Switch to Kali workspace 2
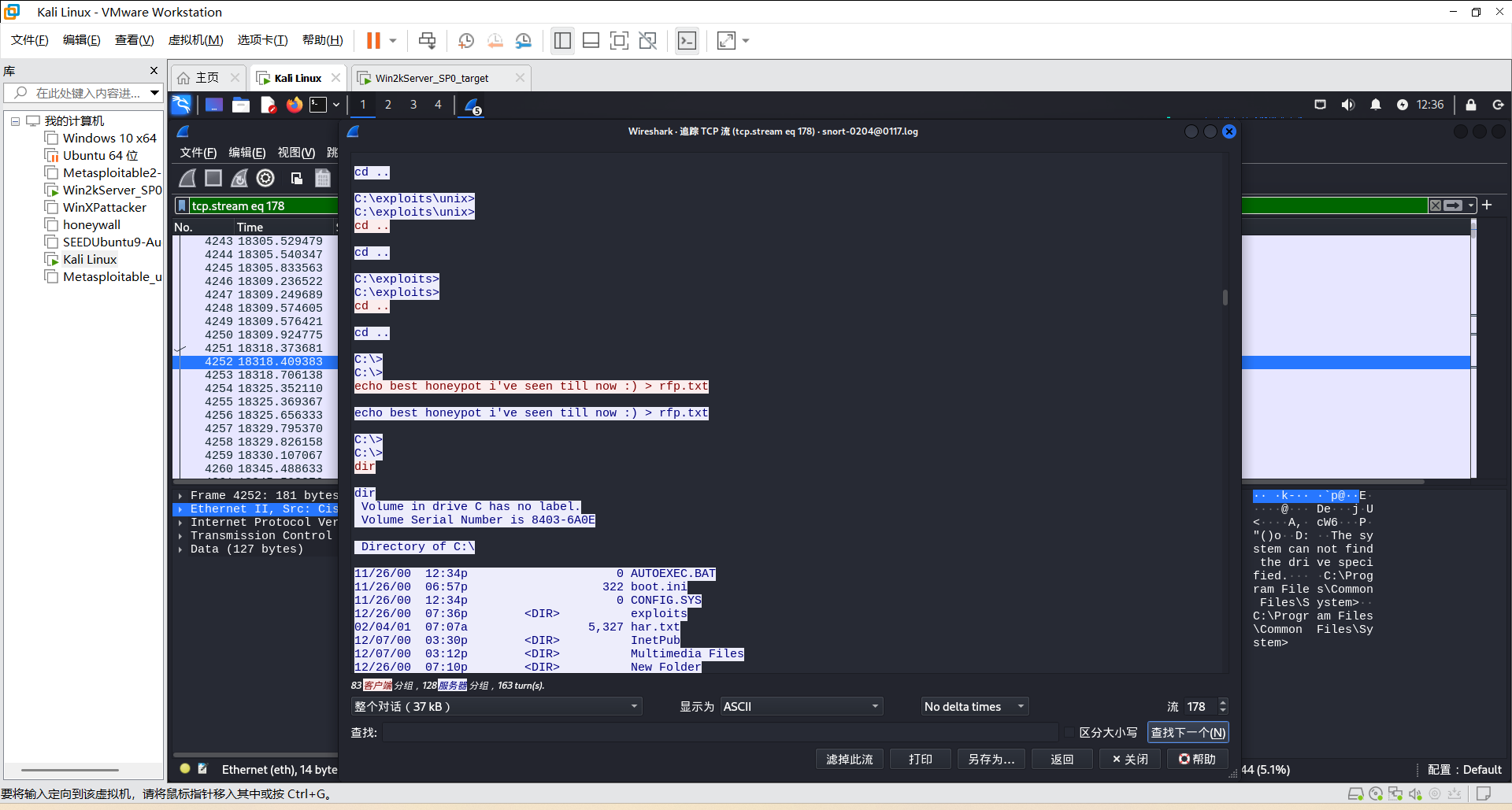Viewport: 1512px width, 810px height. pyautogui.click(x=388, y=105)
